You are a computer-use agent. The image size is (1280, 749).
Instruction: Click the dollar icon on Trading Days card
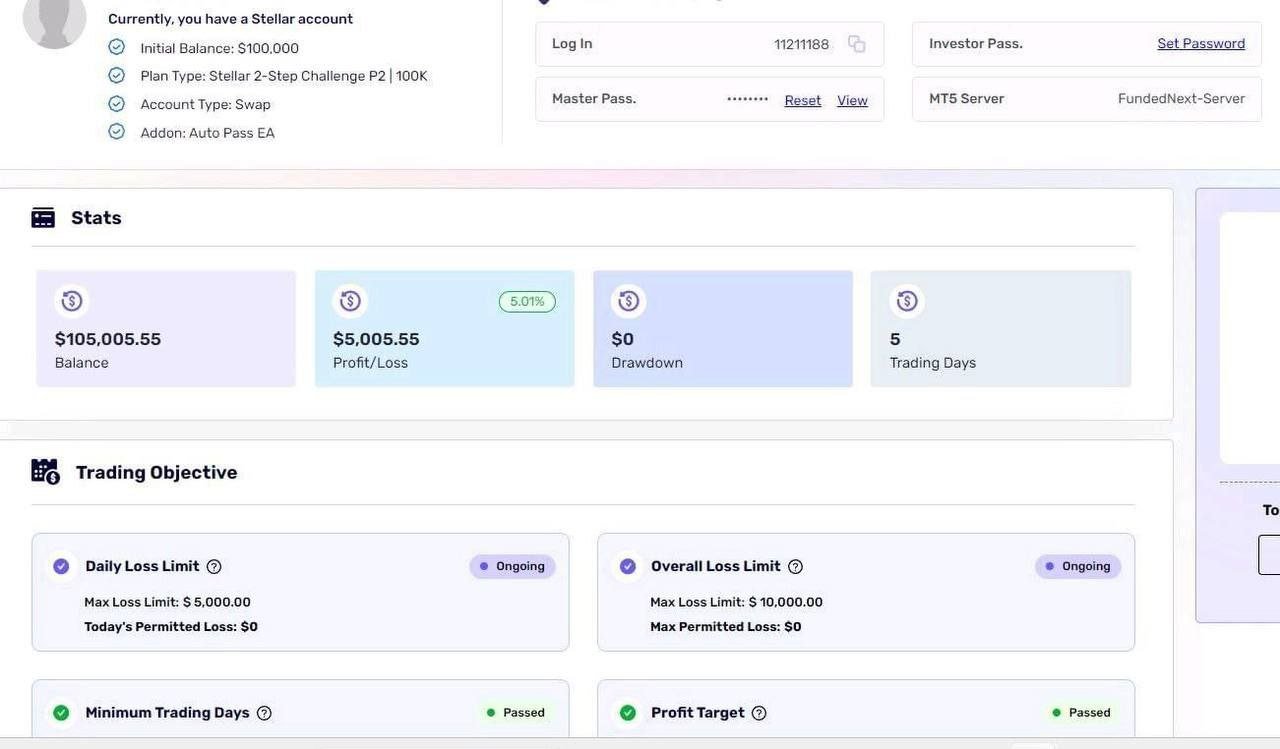tap(907, 301)
